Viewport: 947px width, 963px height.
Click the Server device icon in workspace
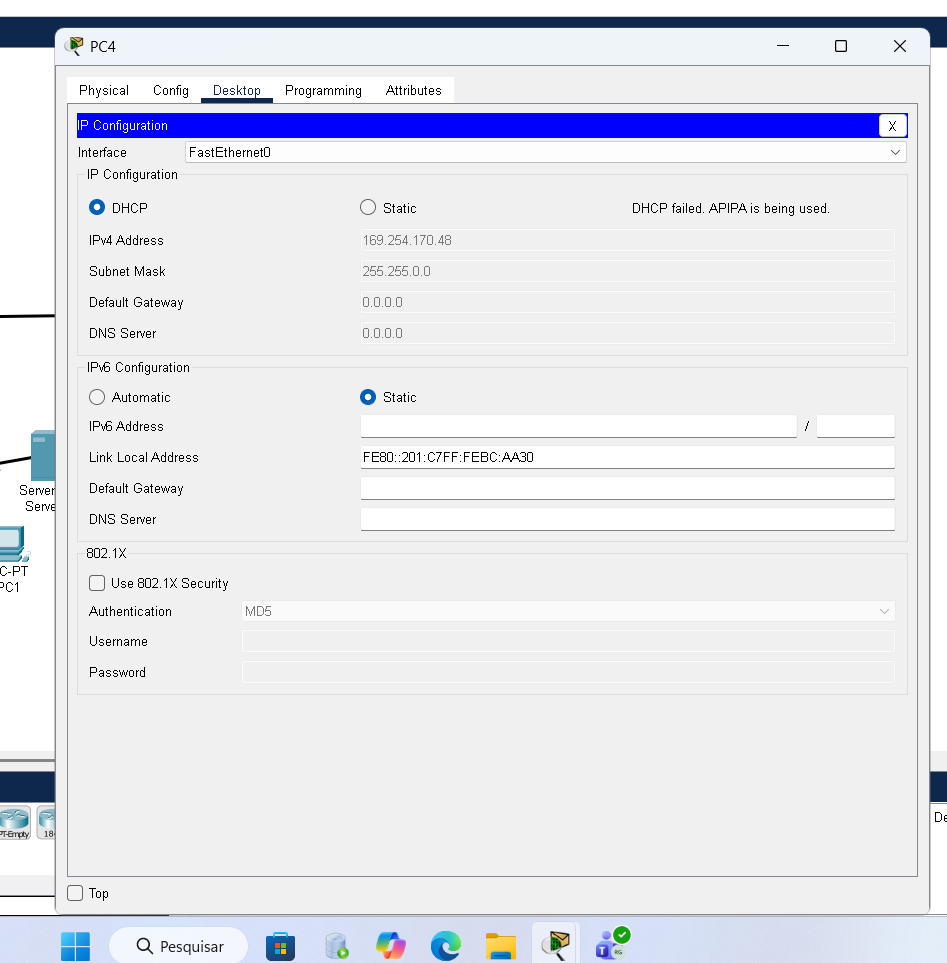tap(42, 456)
